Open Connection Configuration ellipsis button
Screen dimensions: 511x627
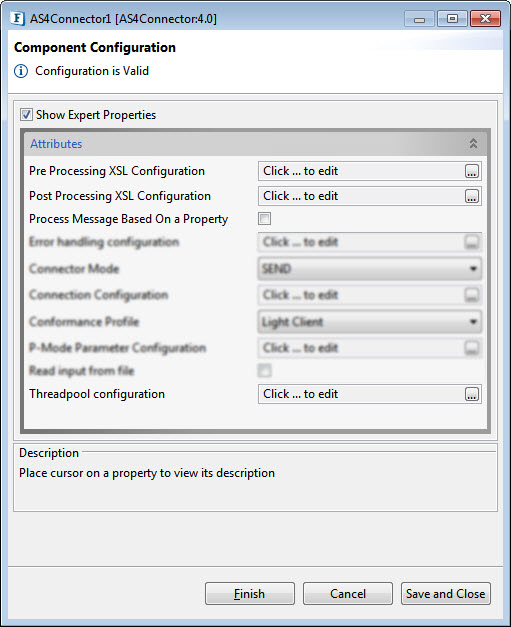point(472,295)
